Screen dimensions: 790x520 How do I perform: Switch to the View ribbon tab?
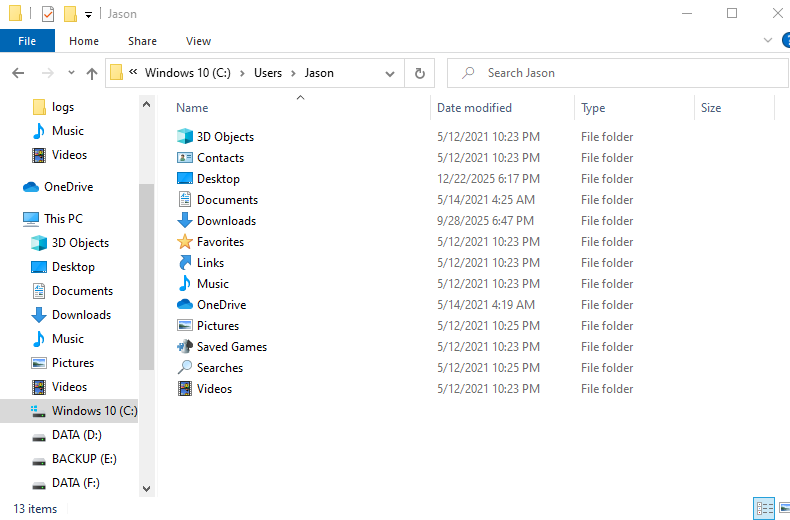tap(198, 41)
